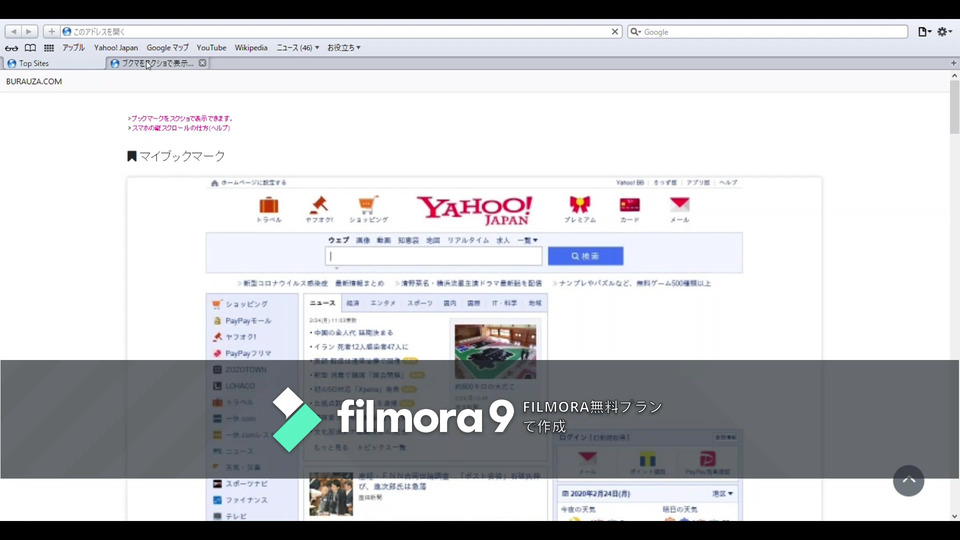Click the scrollbar down arrow
Image resolution: width=960 pixels, height=540 pixels.
point(954,516)
